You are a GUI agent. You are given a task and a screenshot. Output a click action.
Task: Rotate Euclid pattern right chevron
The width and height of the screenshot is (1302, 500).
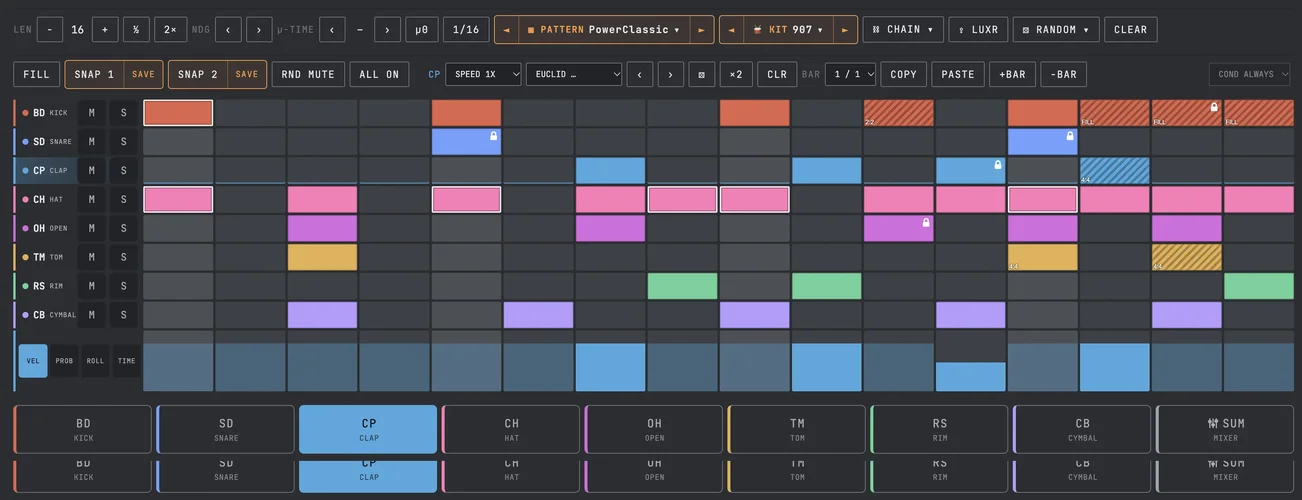point(671,74)
